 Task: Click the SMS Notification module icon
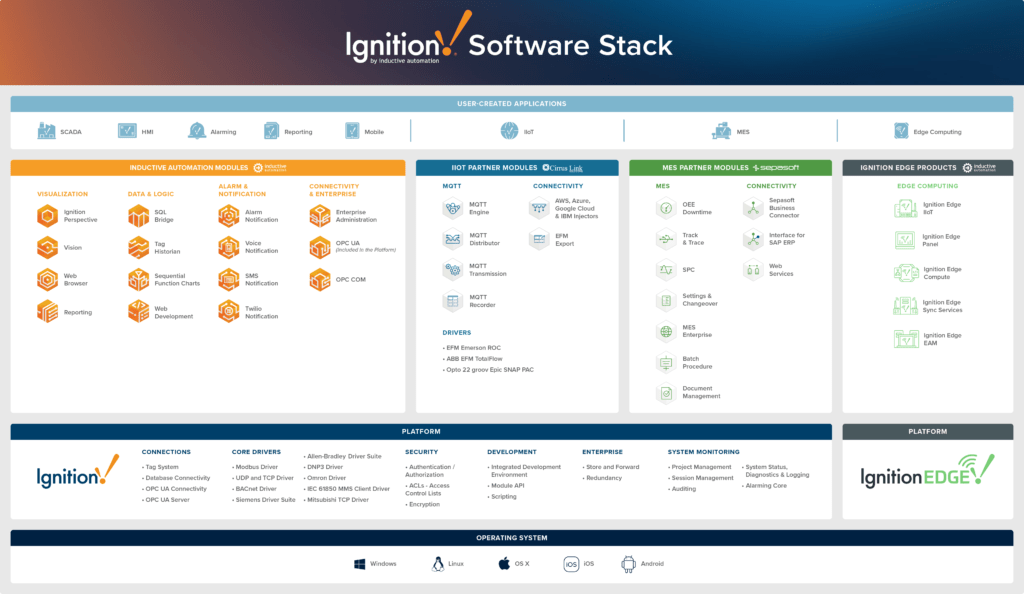tap(229, 279)
